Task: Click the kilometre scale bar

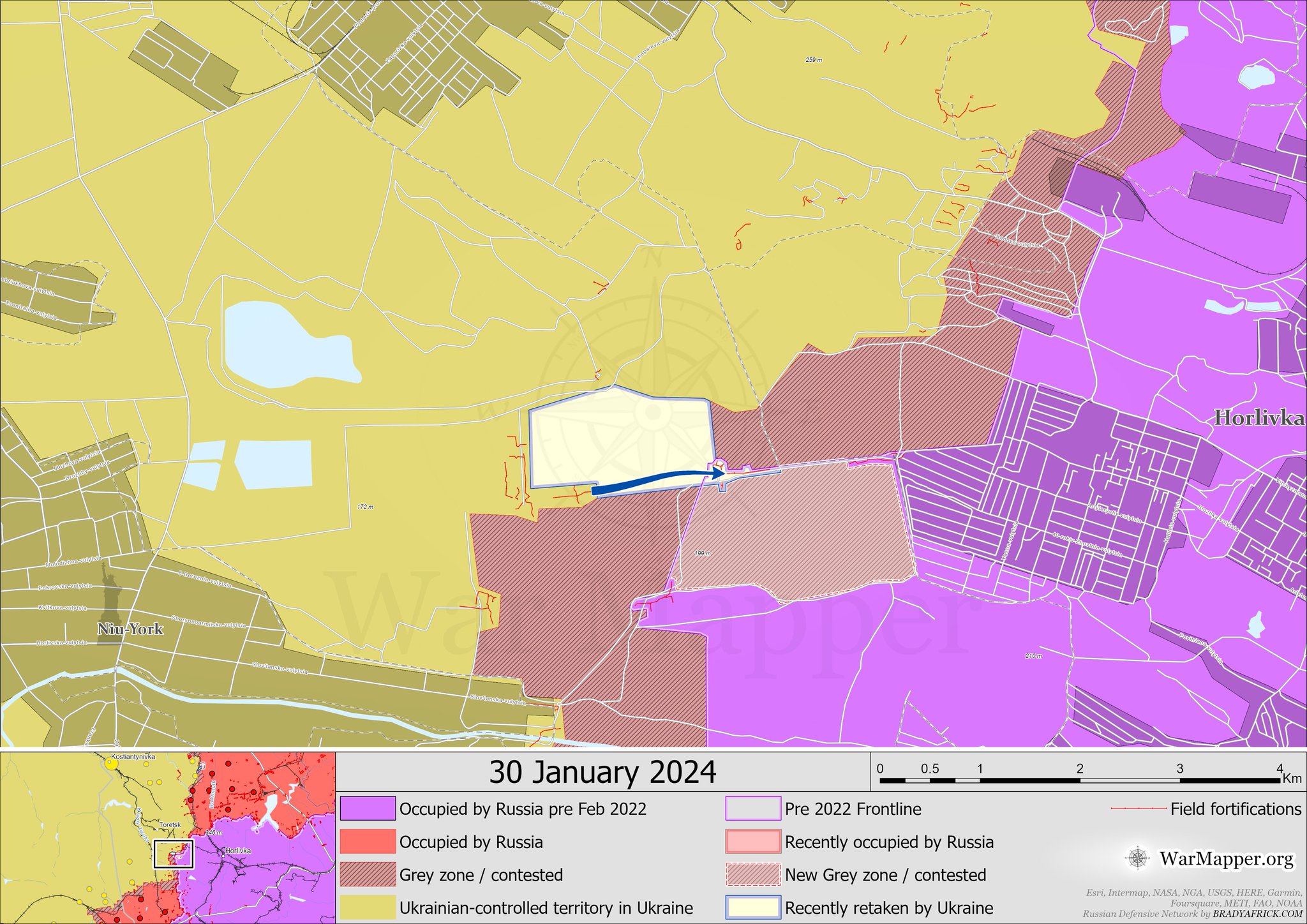Action: [x=1080, y=780]
